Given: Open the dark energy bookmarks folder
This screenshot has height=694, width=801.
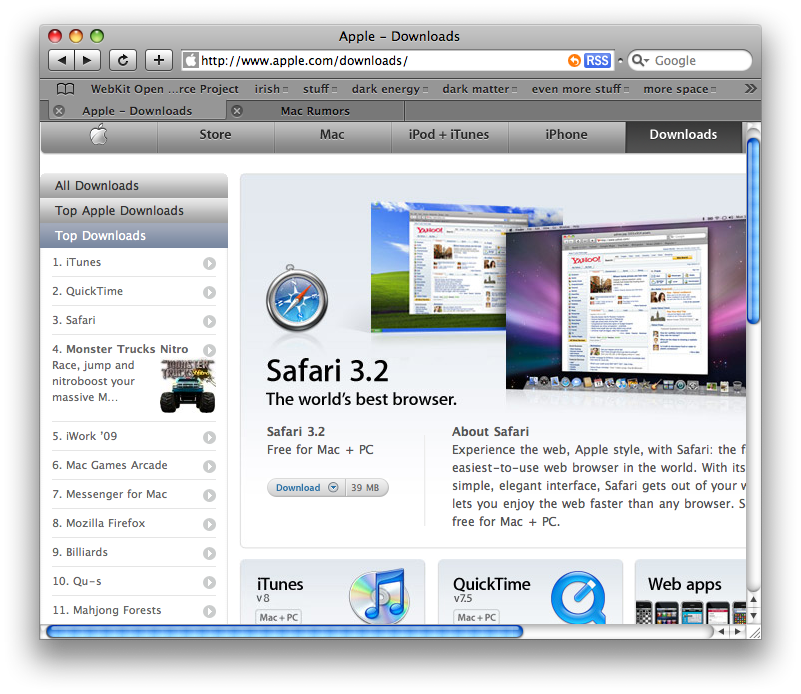Looking at the screenshot, I should pos(390,89).
